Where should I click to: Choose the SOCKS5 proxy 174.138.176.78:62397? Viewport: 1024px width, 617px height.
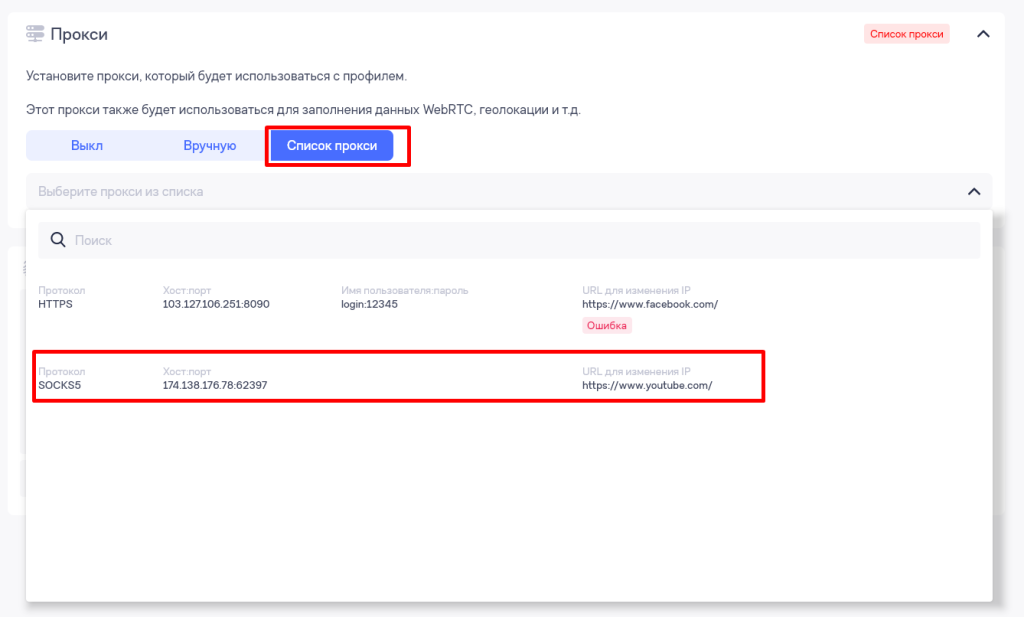tap(509, 378)
